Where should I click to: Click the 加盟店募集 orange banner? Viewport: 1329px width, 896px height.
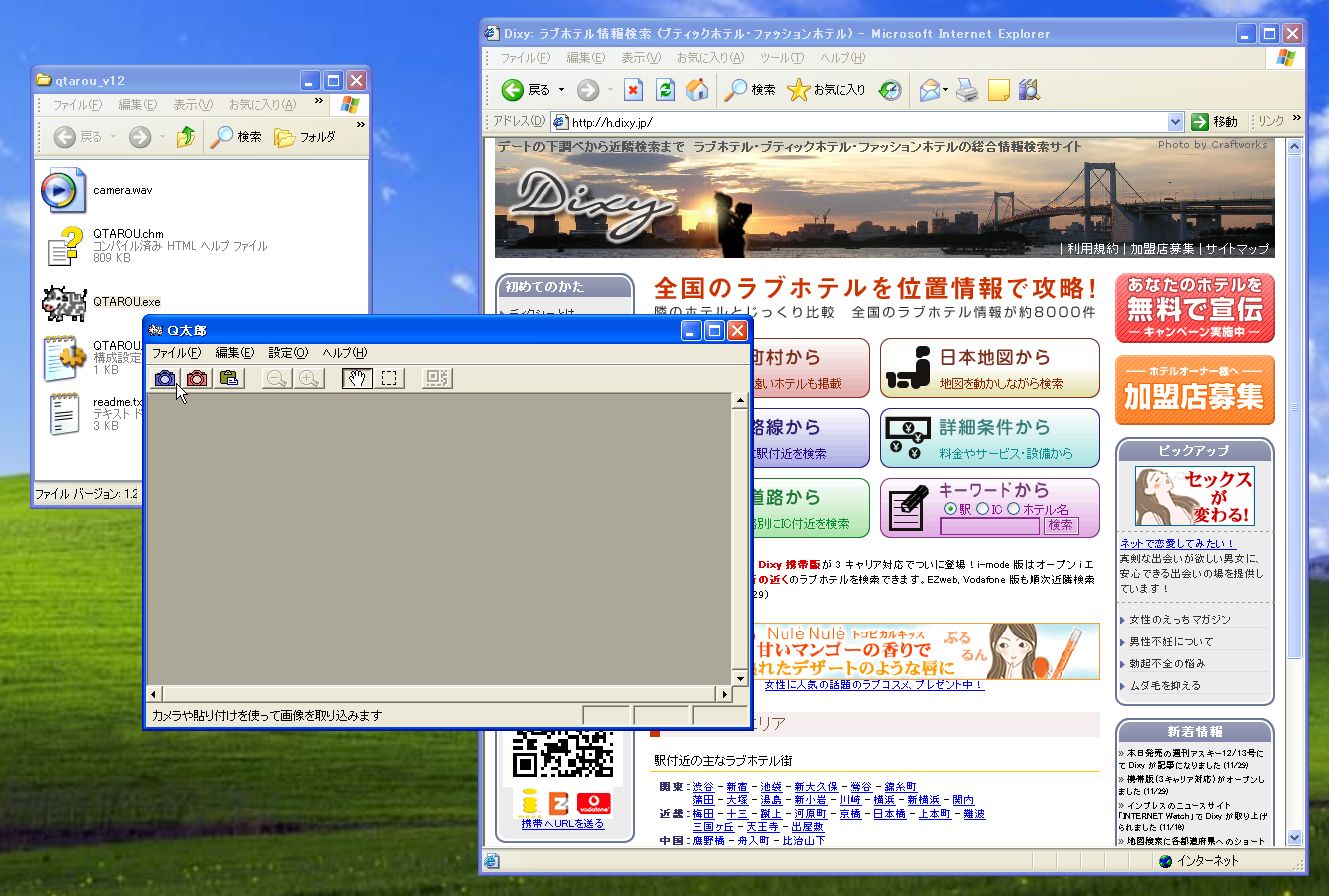tap(1194, 390)
